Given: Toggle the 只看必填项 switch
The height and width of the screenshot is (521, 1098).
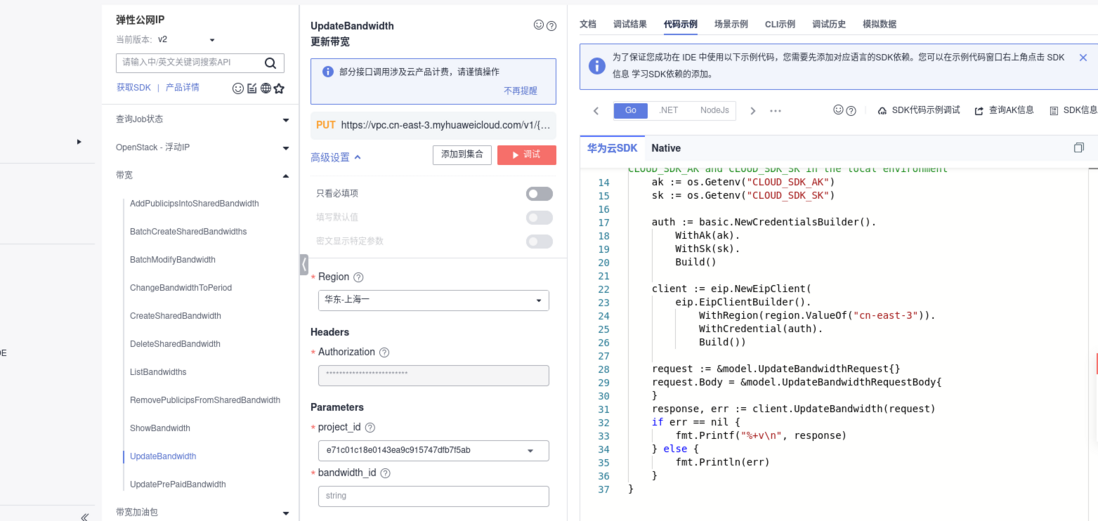Looking at the screenshot, I should pos(539,193).
